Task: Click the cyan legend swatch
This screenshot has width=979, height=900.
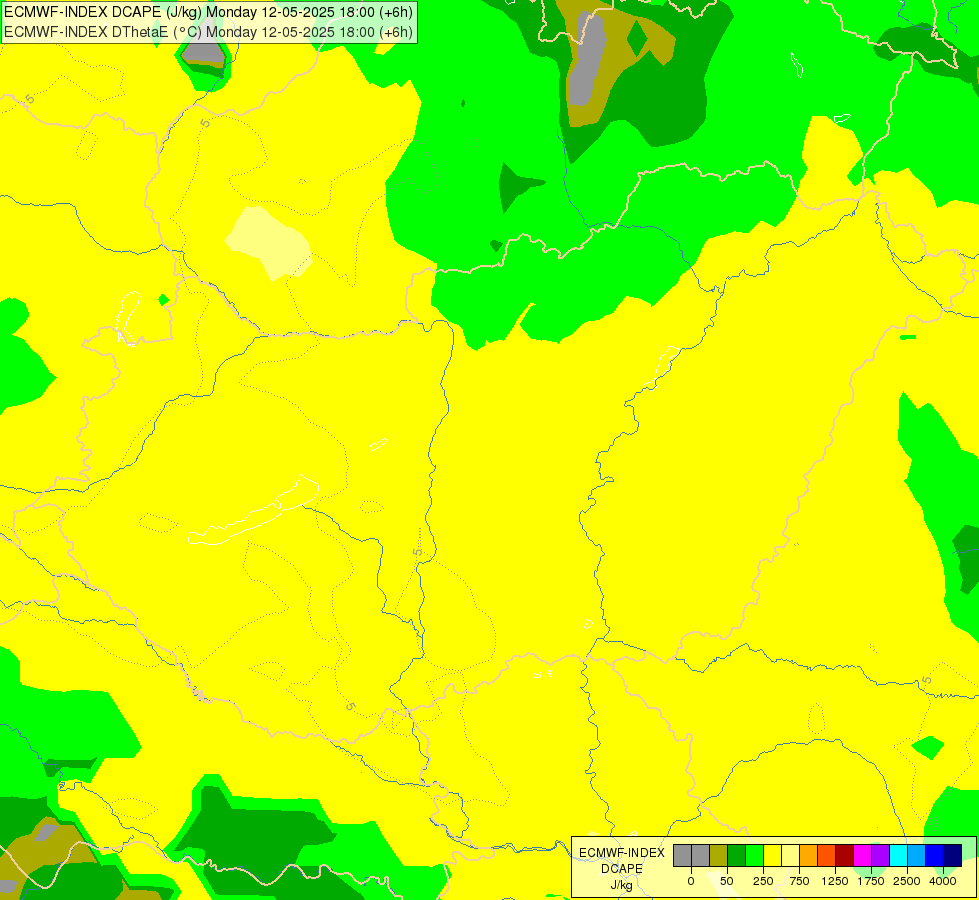Action: click(x=898, y=855)
